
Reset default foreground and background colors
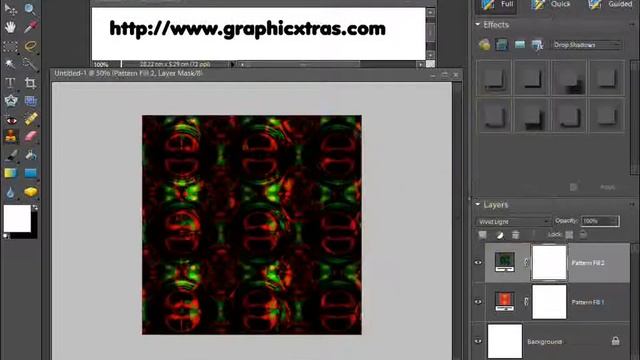click(x=6, y=236)
